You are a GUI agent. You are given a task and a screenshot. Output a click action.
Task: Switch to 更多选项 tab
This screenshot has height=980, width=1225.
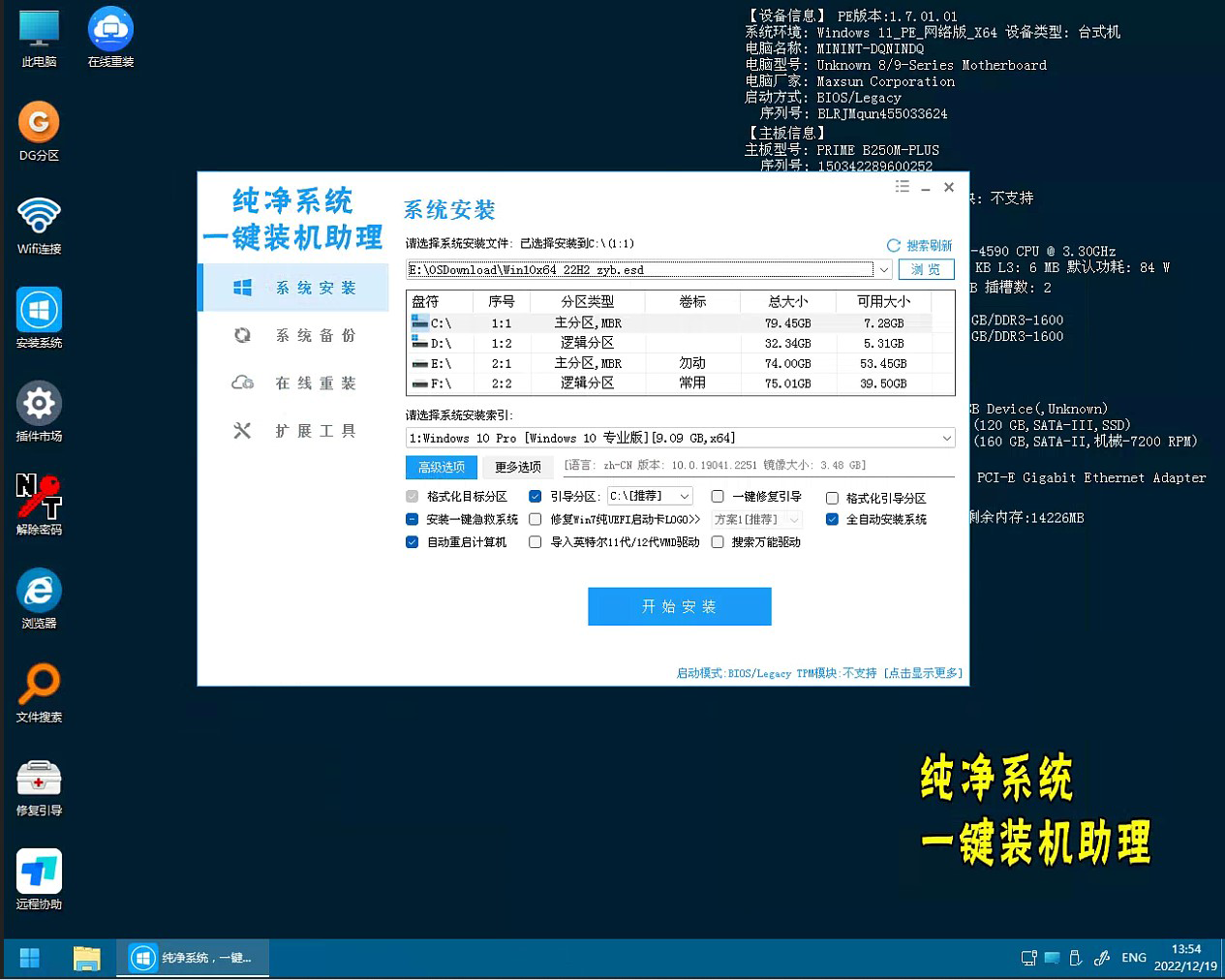pos(517,467)
